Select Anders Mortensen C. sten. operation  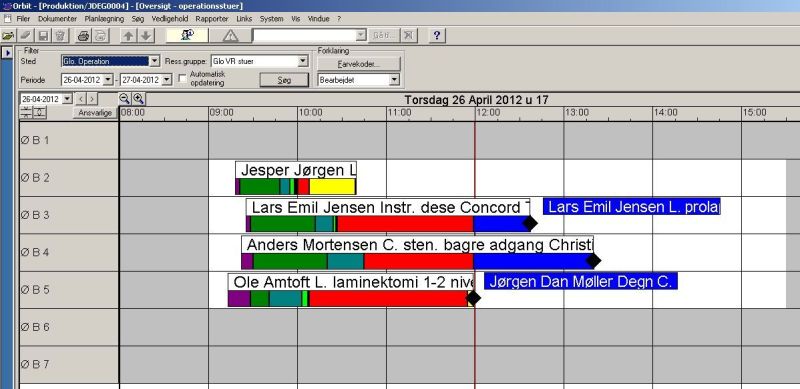click(417, 245)
